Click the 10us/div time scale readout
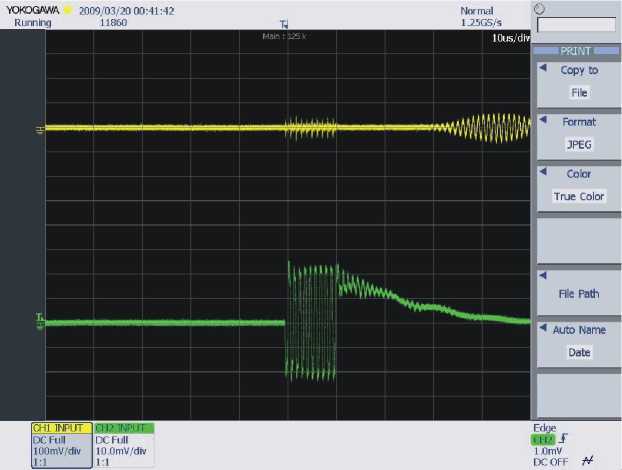Screen dimensions: 622x470 (510, 37)
